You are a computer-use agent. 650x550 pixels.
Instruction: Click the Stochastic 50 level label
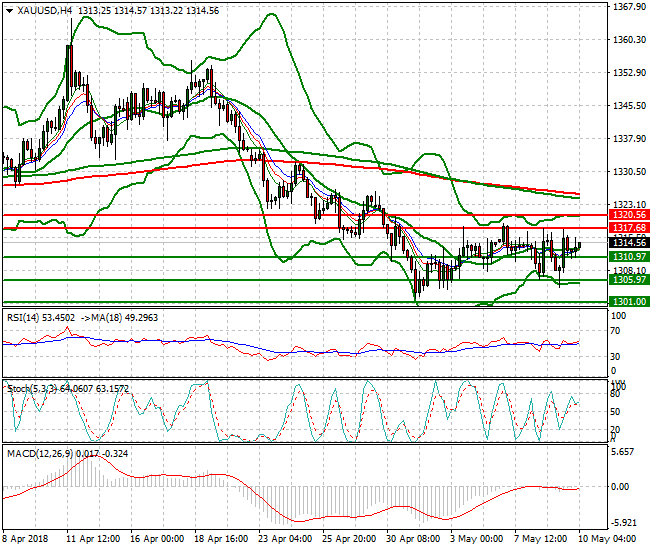point(615,412)
